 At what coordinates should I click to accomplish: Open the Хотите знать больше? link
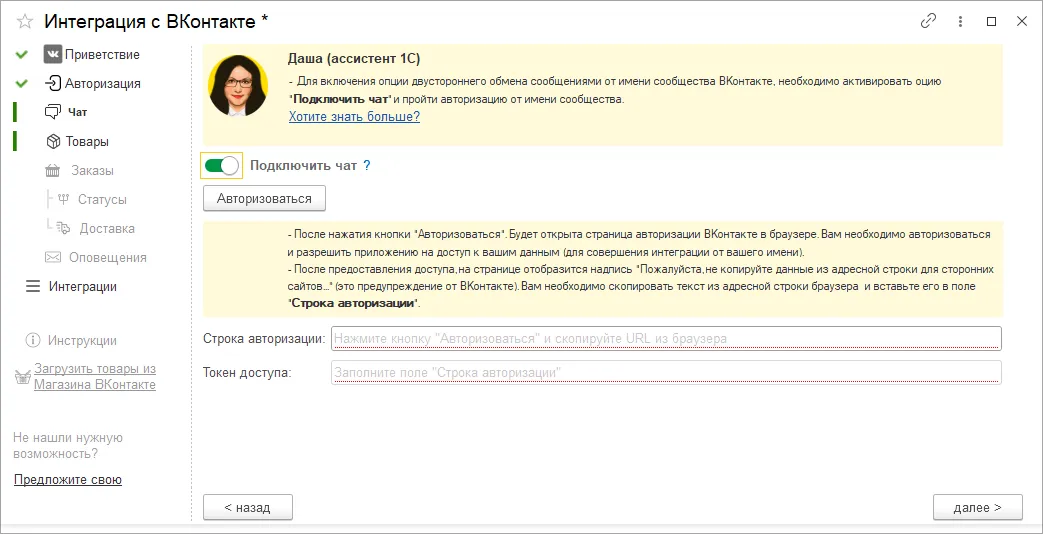(x=354, y=116)
